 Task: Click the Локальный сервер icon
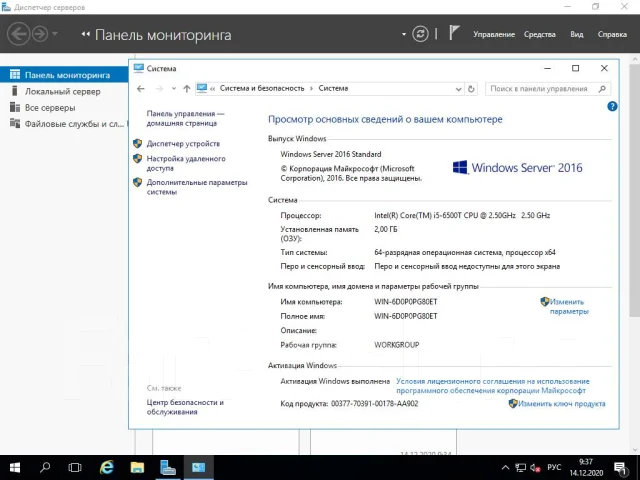pos(15,91)
